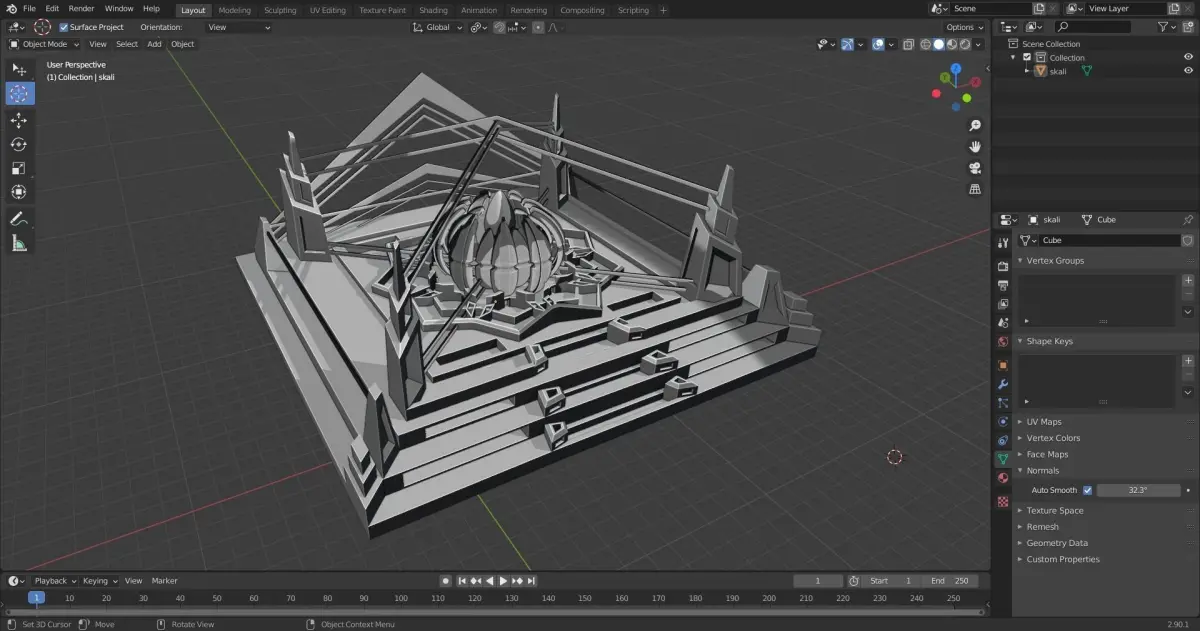Select the Scale tool icon
The width and height of the screenshot is (1200, 631).
(19, 168)
